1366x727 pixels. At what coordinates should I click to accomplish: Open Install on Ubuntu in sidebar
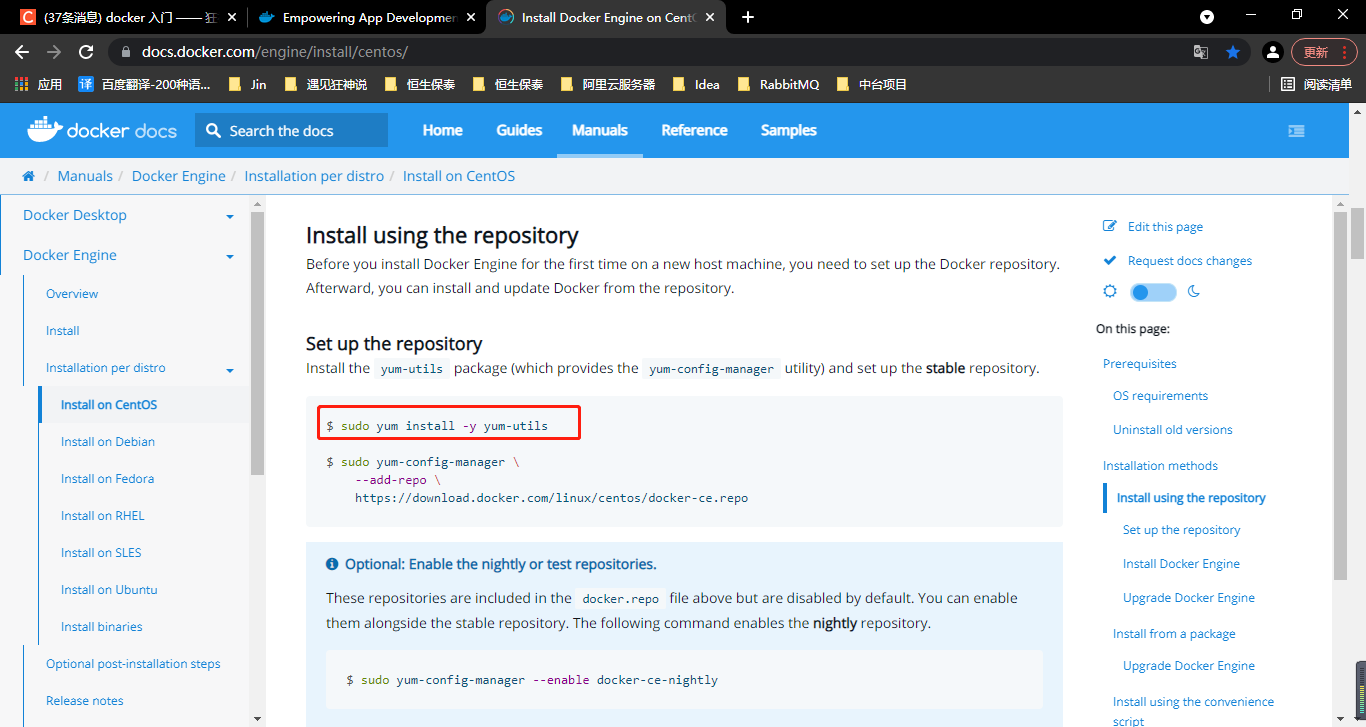[x=109, y=590]
